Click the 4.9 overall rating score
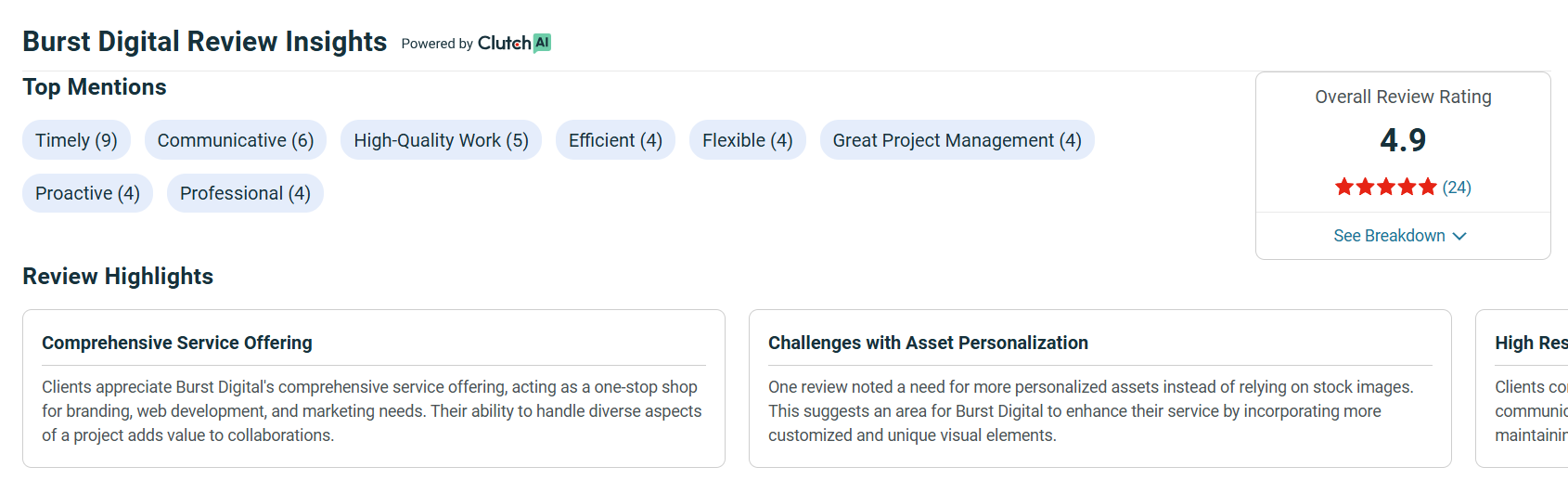The image size is (1568, 480). click(x=1403, y=140)
